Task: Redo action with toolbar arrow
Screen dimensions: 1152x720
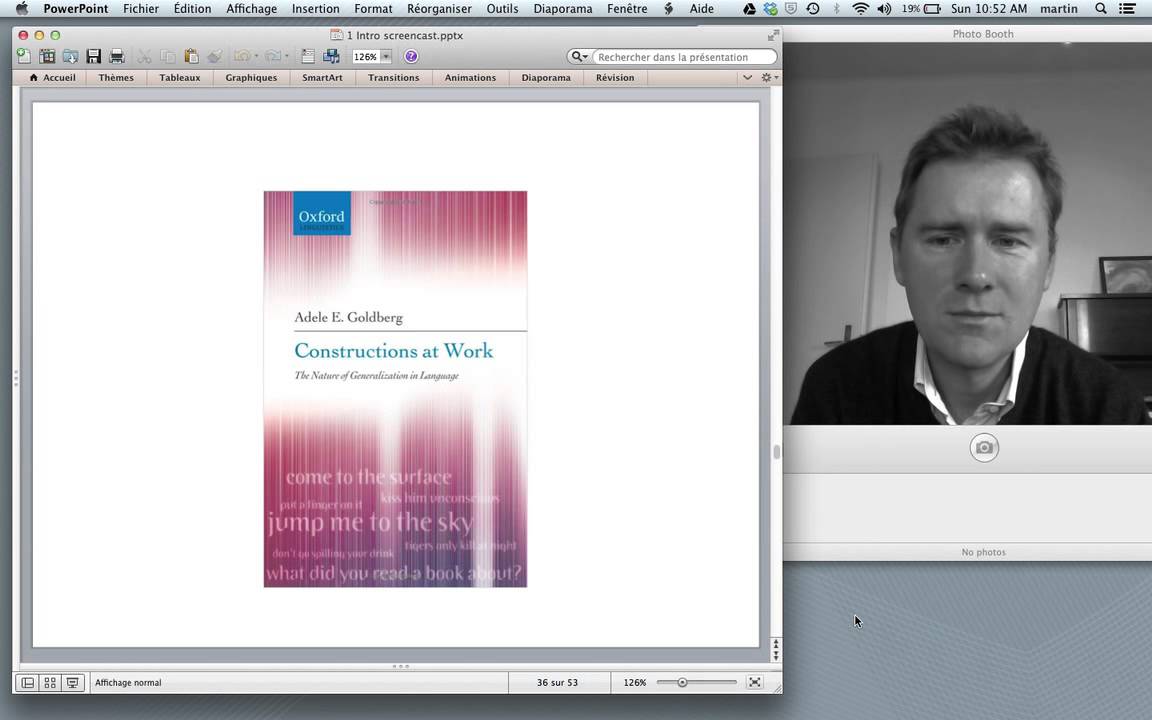Action: coord(273,56)
